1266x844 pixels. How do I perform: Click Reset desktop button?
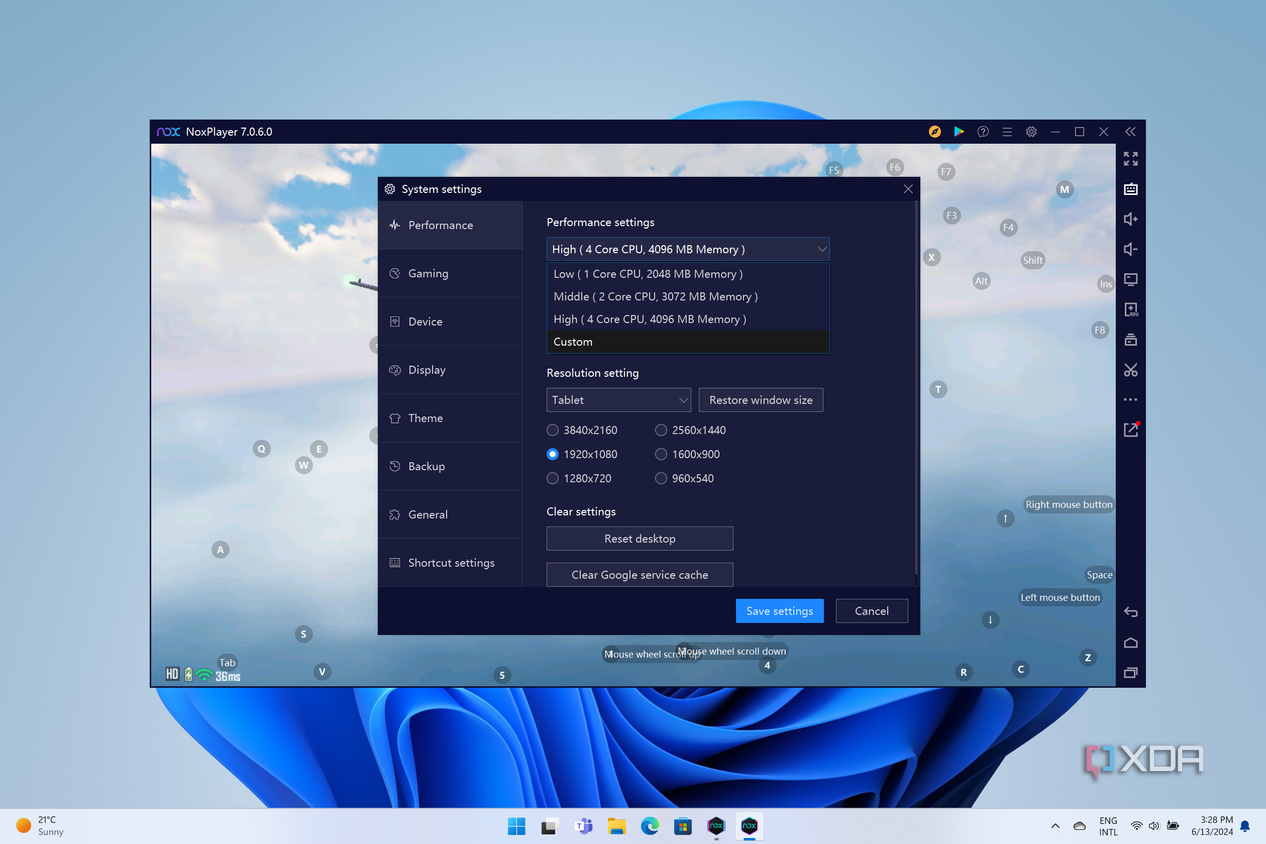(640, 539)
